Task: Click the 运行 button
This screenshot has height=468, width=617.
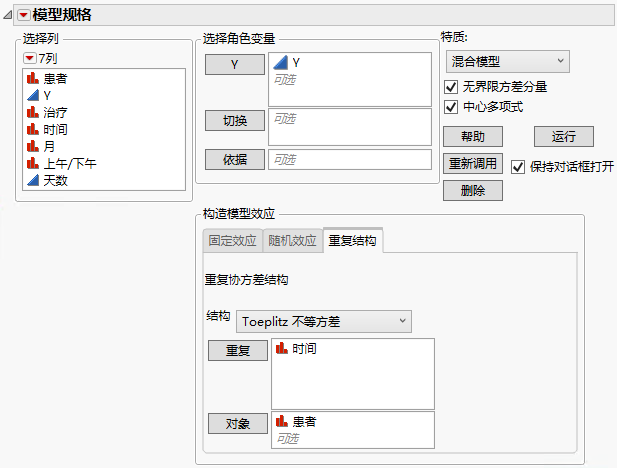Action: [x=564, y=136]
